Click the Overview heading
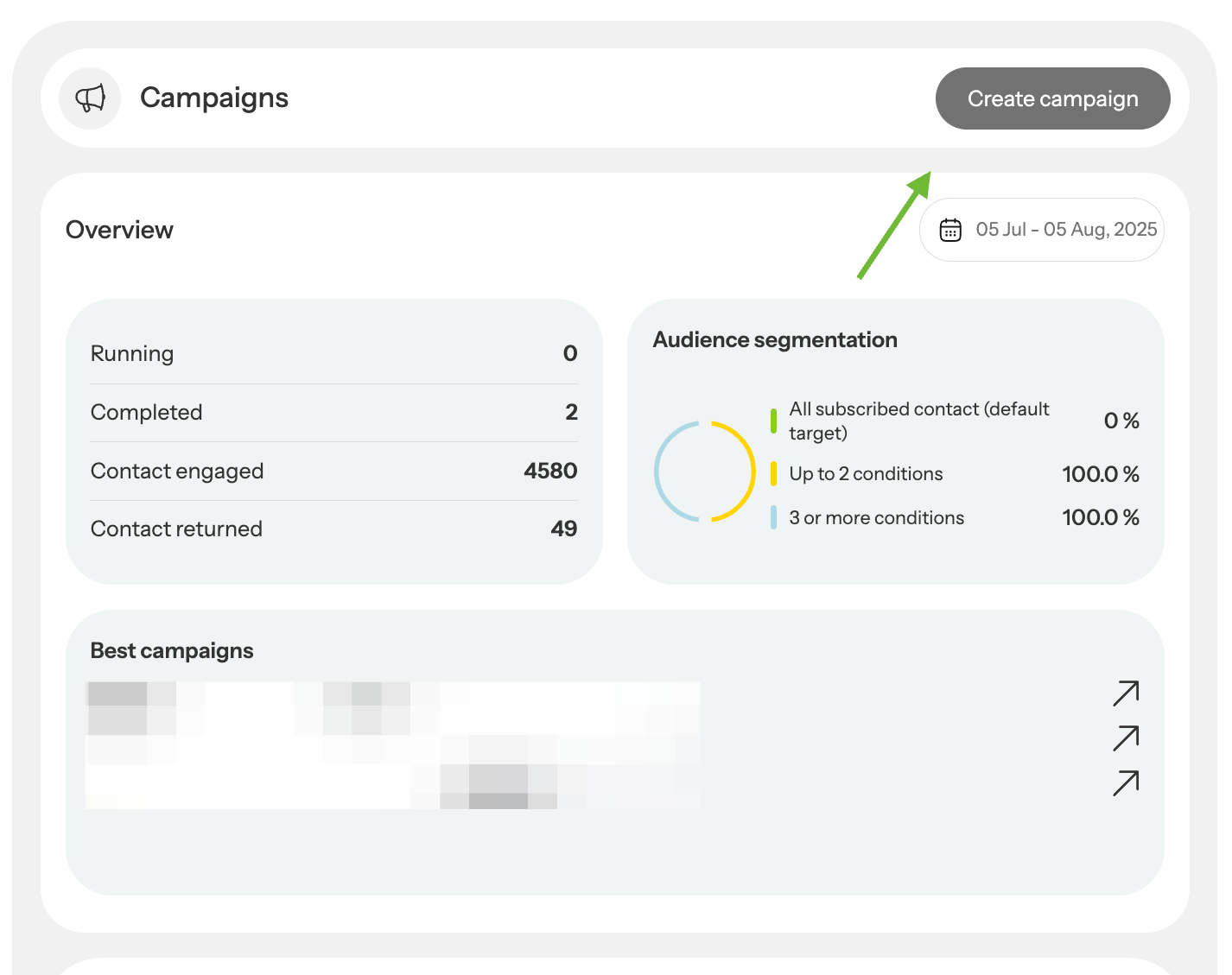 coord(119,230)
